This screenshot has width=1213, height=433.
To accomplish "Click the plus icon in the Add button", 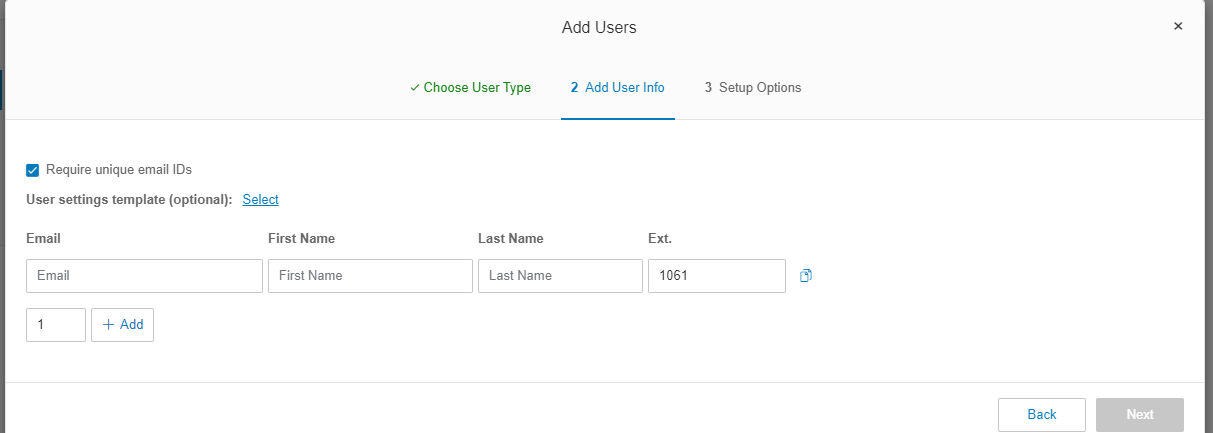I will 109,325.
